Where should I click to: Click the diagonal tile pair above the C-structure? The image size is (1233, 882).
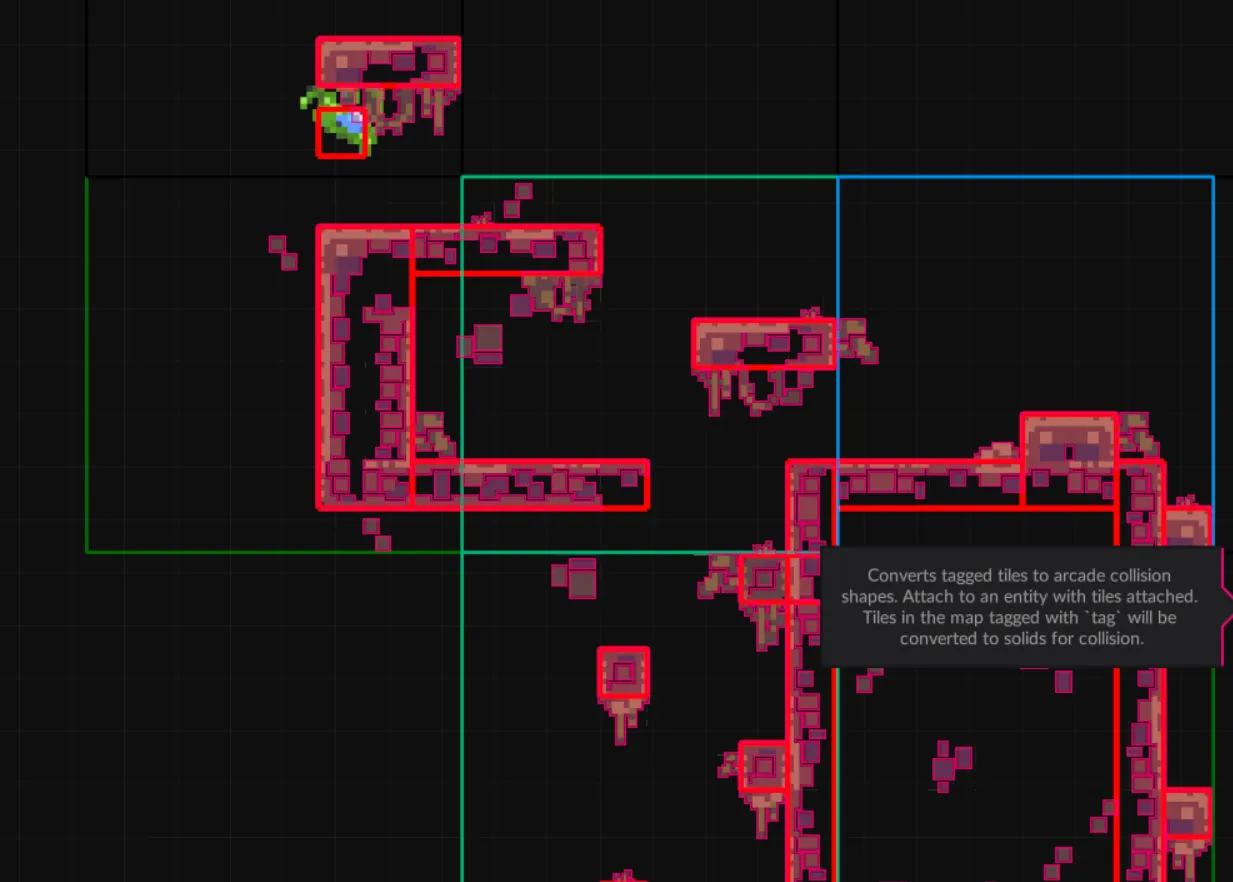tap(517, 200)
